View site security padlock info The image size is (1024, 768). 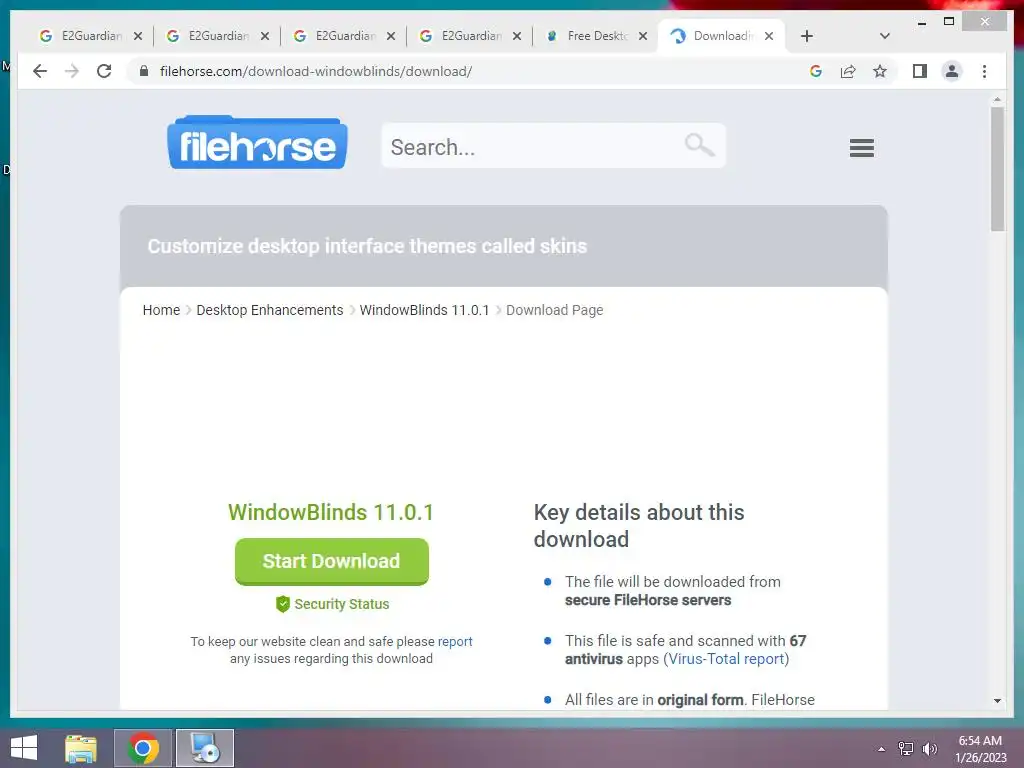pyautogui.click(x=144, y=71)
